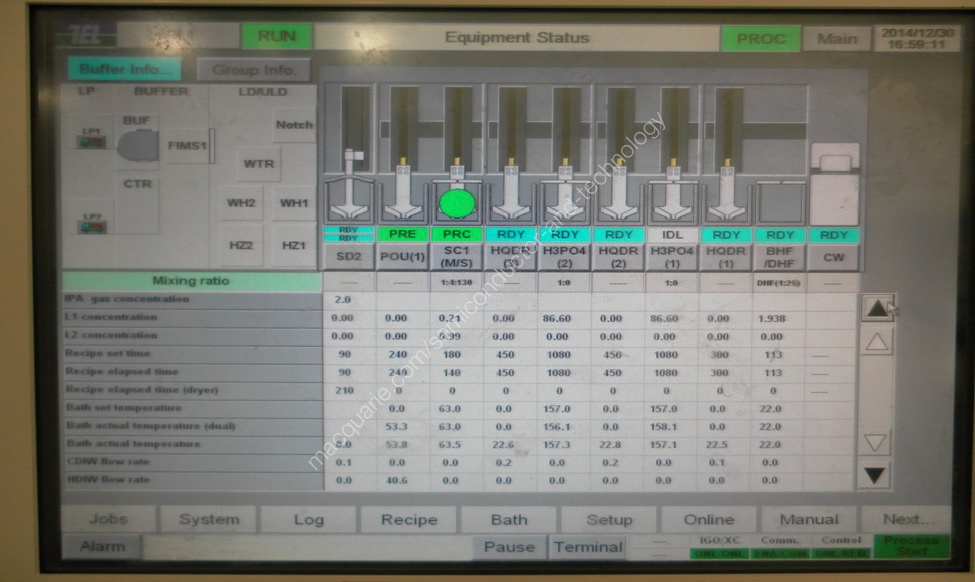Jump to top with solid up arrow
Screen dimensions: 975x582
(x=876, y=309)
